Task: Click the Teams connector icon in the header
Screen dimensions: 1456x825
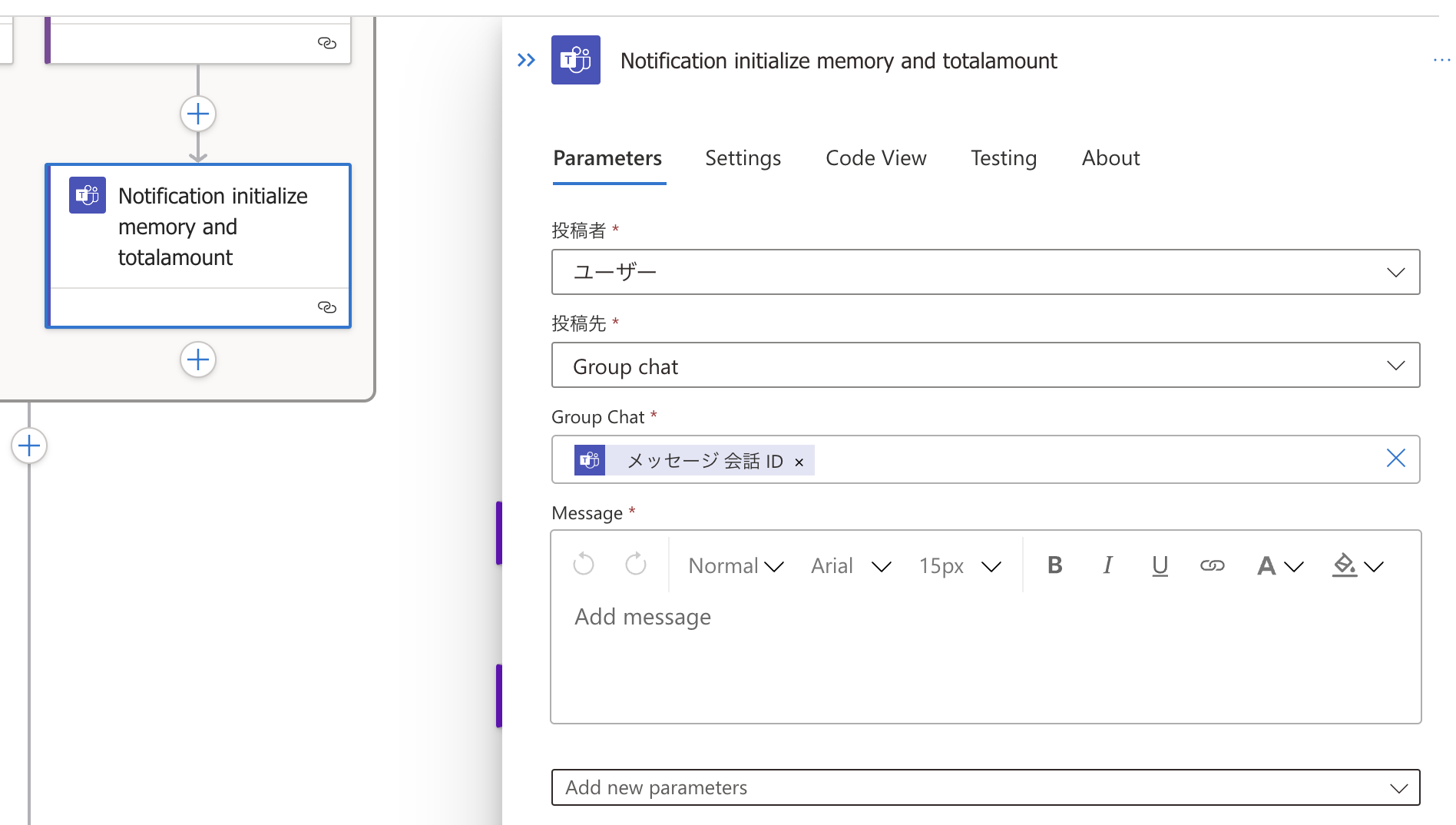Action: point(575,60)
